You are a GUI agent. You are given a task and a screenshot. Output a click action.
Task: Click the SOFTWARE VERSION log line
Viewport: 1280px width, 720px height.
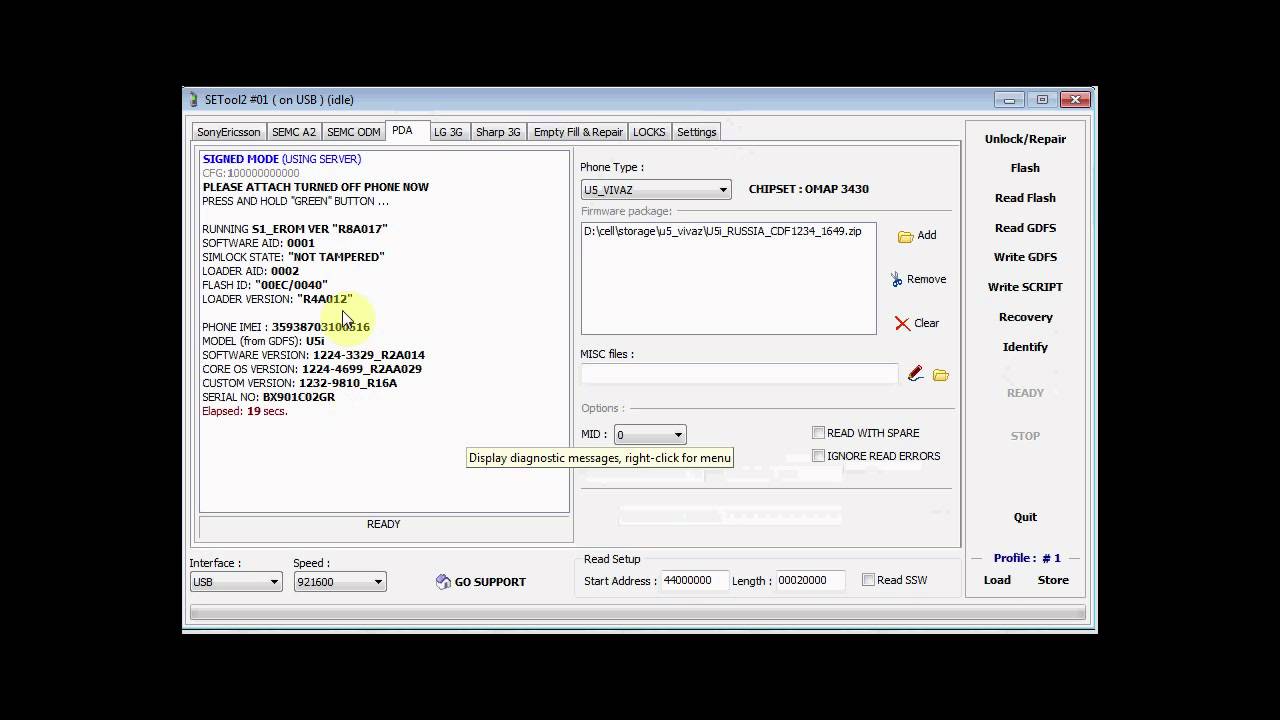(313, 355)
